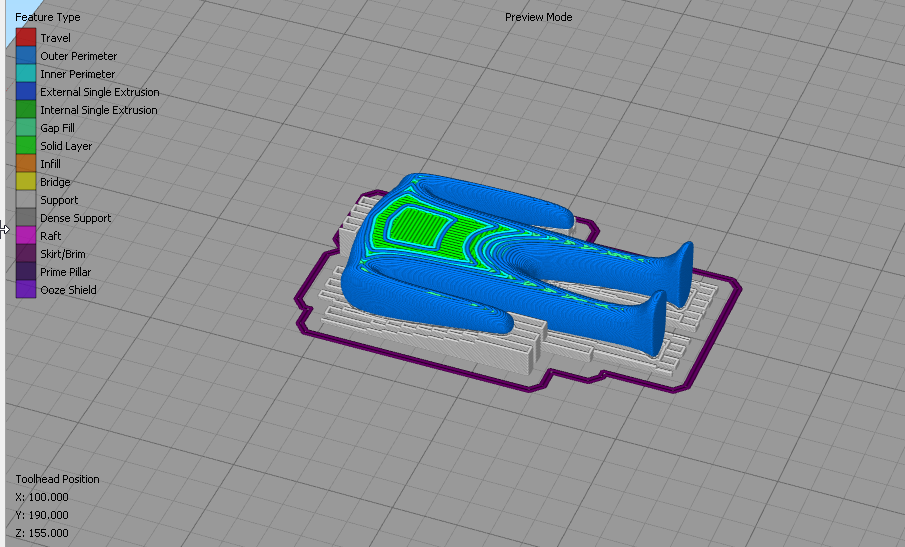
Task: Click the Preview Mode label
Action: tap(538, 17)
